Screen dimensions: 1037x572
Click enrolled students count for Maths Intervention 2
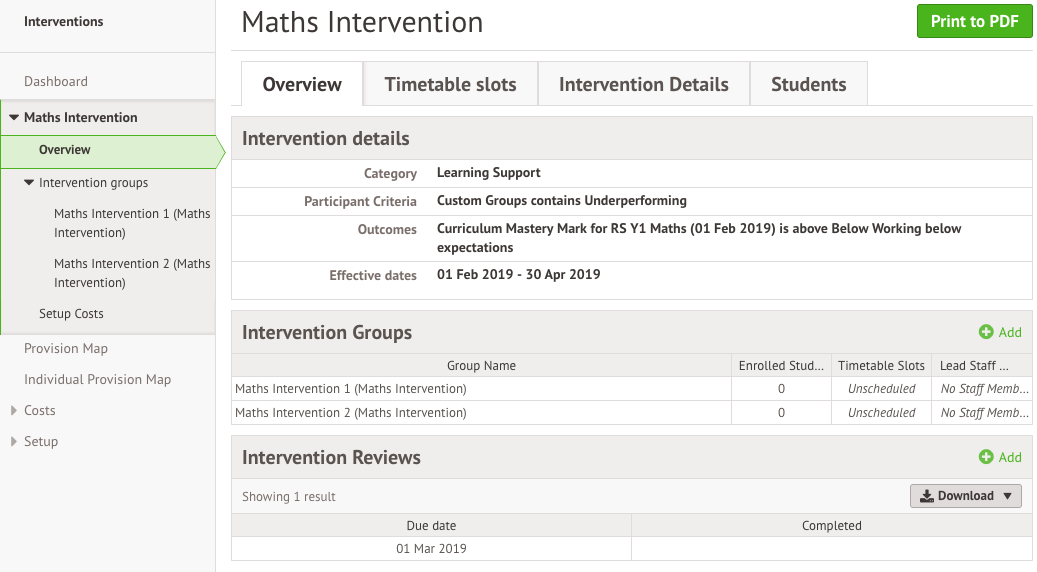781,413
